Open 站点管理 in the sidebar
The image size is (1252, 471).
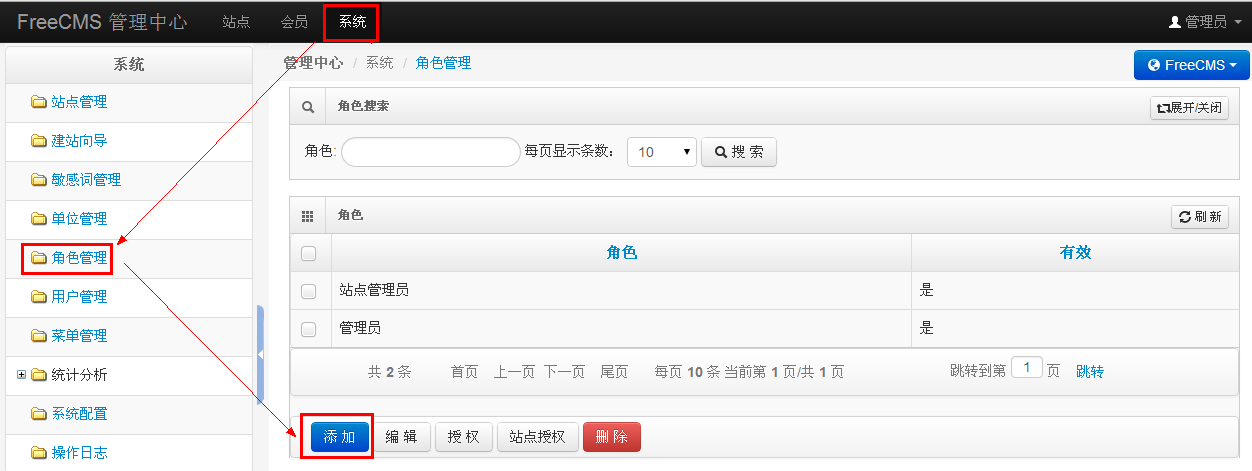click(79, 102)
